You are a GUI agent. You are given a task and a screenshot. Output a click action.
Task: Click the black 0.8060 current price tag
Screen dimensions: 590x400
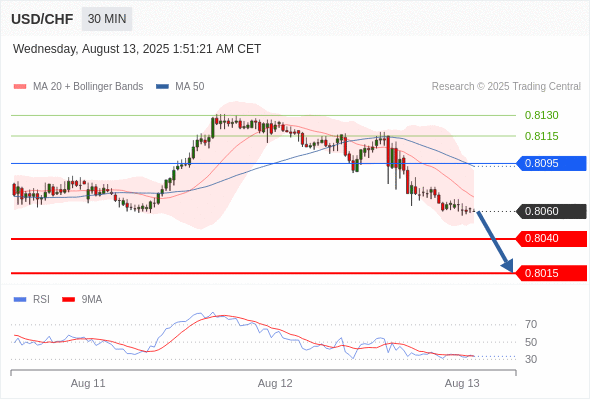(551, 211)
